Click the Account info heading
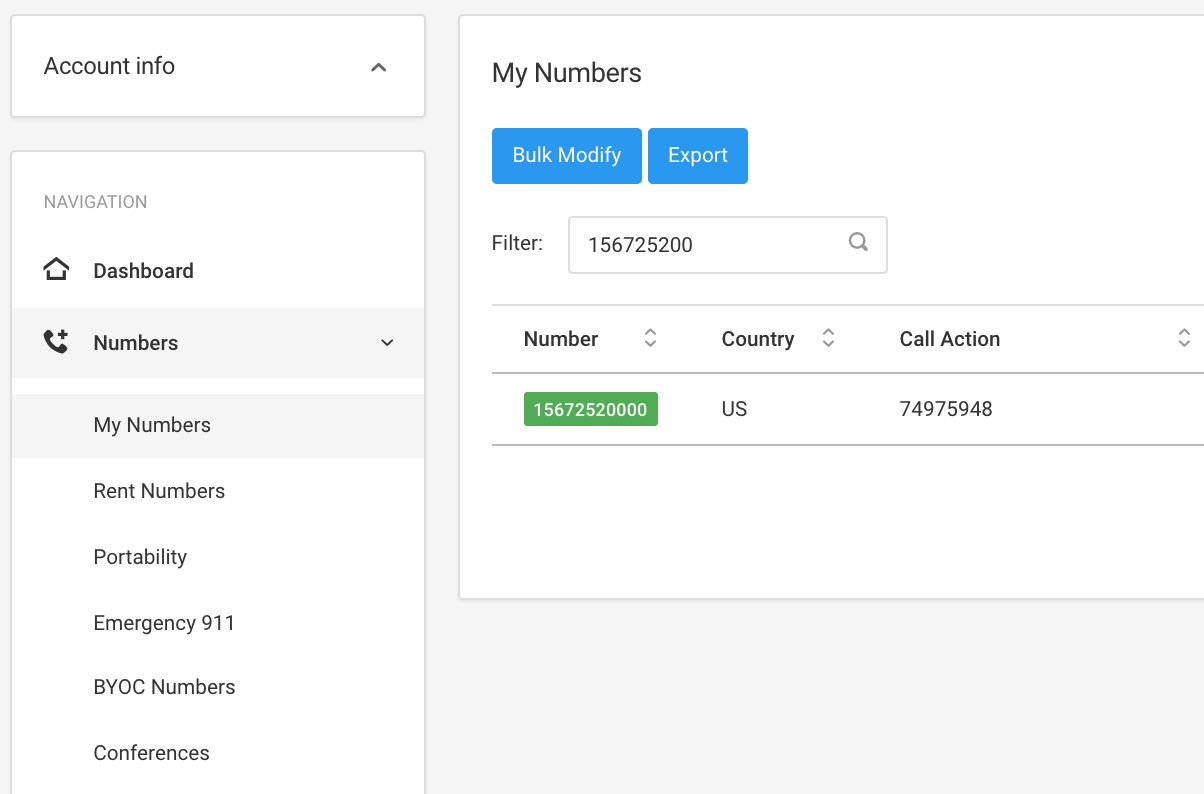Viewport: 1204px width, 794px height. pos(109,66)
